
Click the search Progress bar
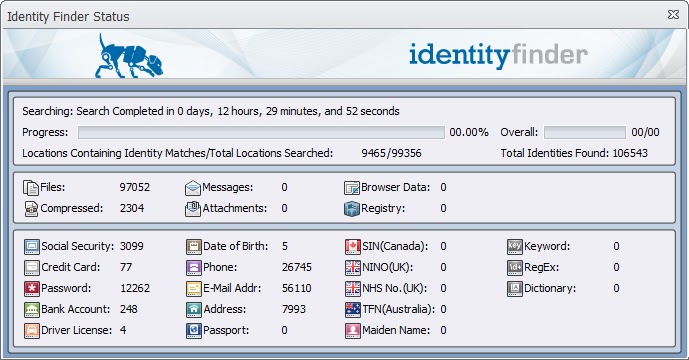(261, 132)
